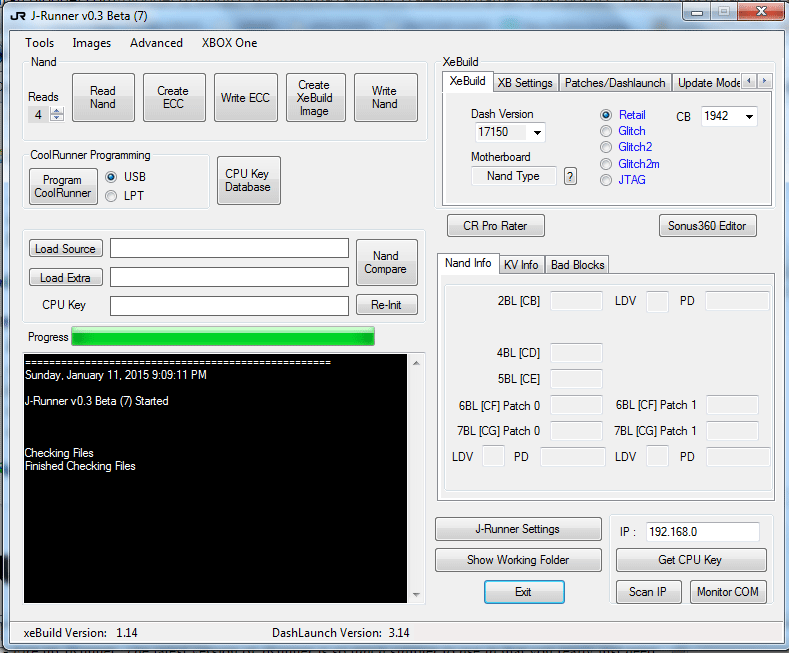
Task: Click the green Progress bar
Action: click(x=223, y=337)
